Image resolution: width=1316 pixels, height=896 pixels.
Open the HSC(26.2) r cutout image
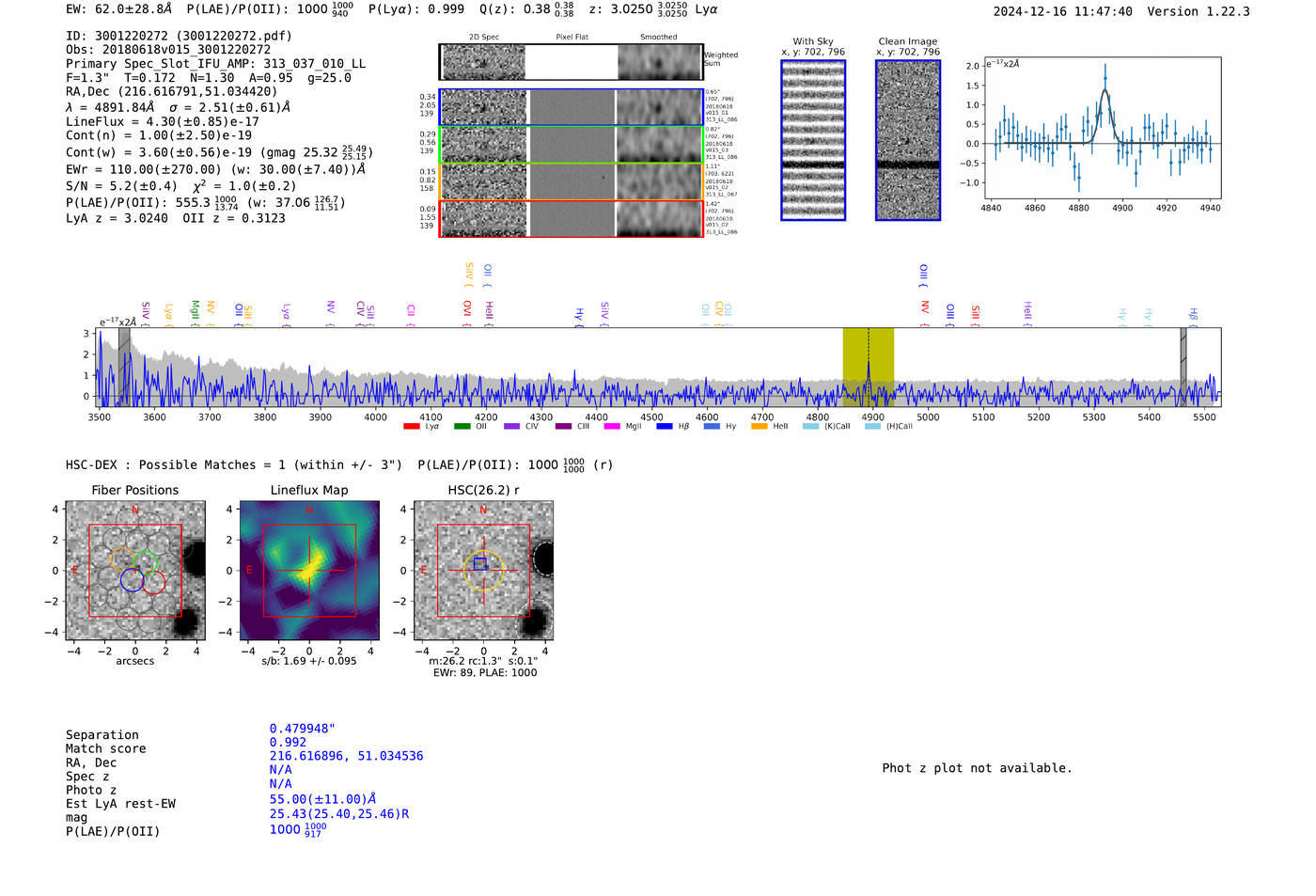(483, 571)
